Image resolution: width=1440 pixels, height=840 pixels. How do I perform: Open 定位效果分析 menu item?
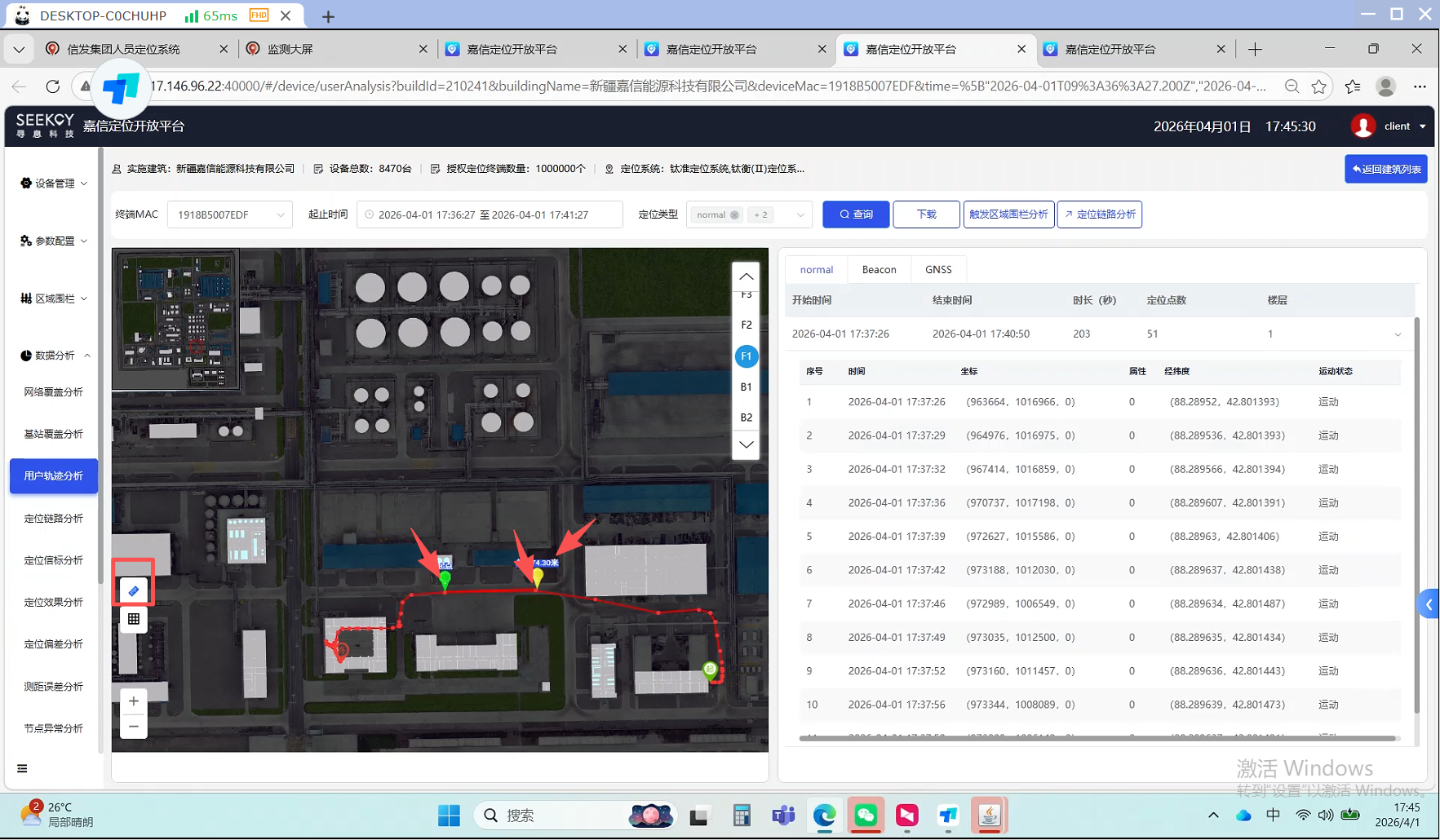click(x=54, y=602)
